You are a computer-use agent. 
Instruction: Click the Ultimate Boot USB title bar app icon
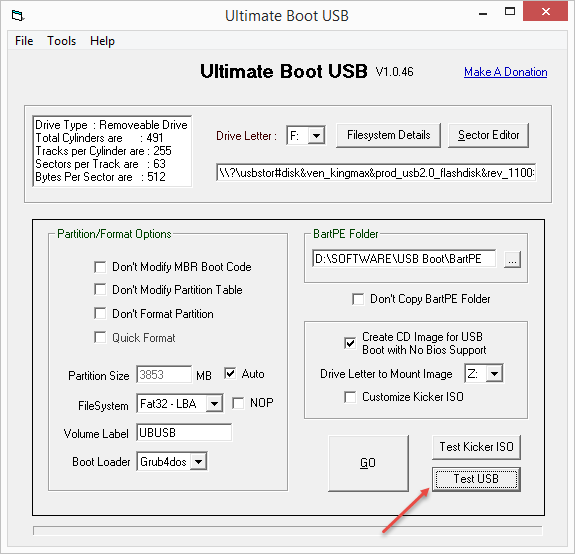(x=18, y=16)
